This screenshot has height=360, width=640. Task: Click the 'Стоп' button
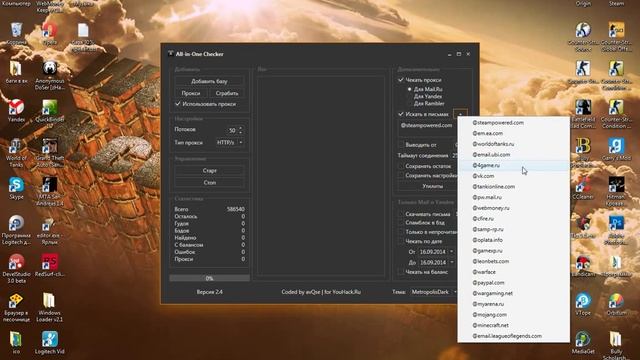tap(209, 183)
